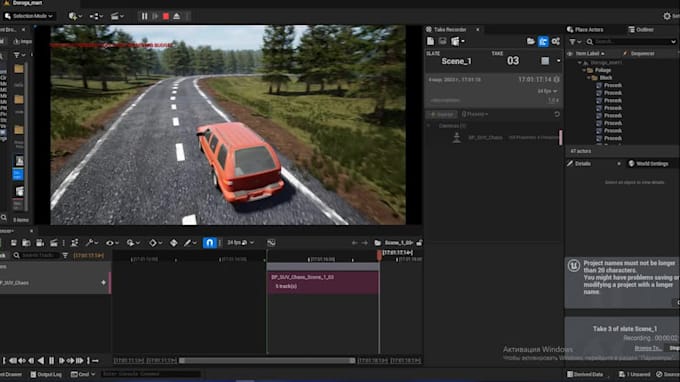Image resolution: width=680 pixels, height=382 pixels.
Task: Click the eject icon in the main toolbar
Action: (177, 16)
